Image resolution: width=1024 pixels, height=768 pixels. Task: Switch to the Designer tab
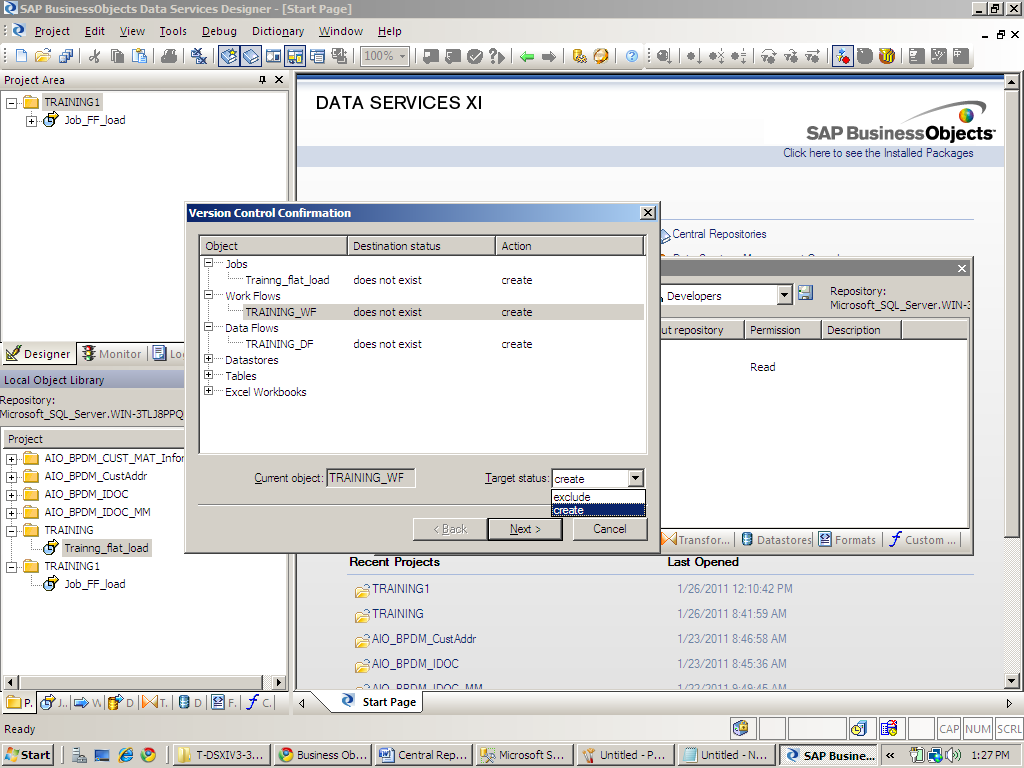pyautogui.click(x=38, y=354)
